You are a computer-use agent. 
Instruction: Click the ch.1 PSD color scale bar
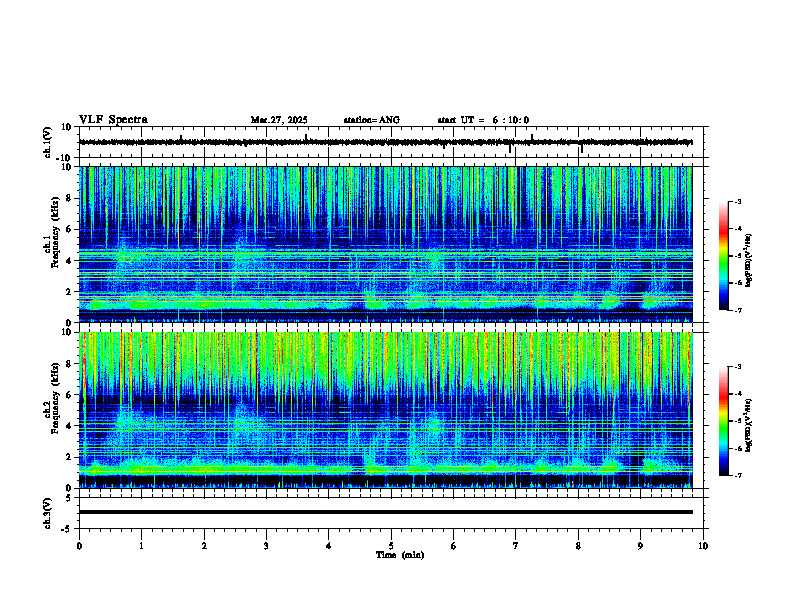pos(723,256)
